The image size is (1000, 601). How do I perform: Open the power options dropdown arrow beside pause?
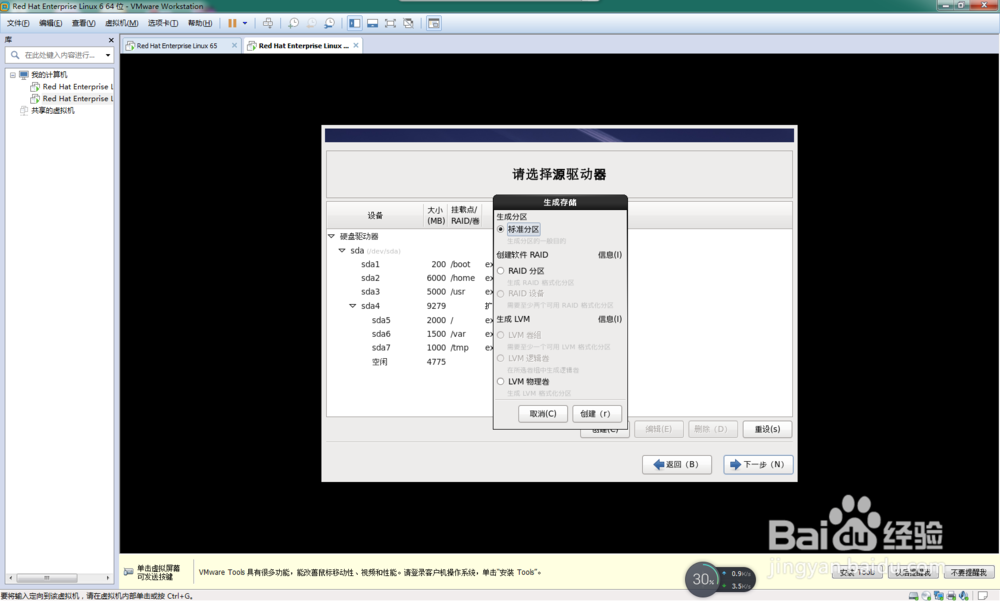245,23
